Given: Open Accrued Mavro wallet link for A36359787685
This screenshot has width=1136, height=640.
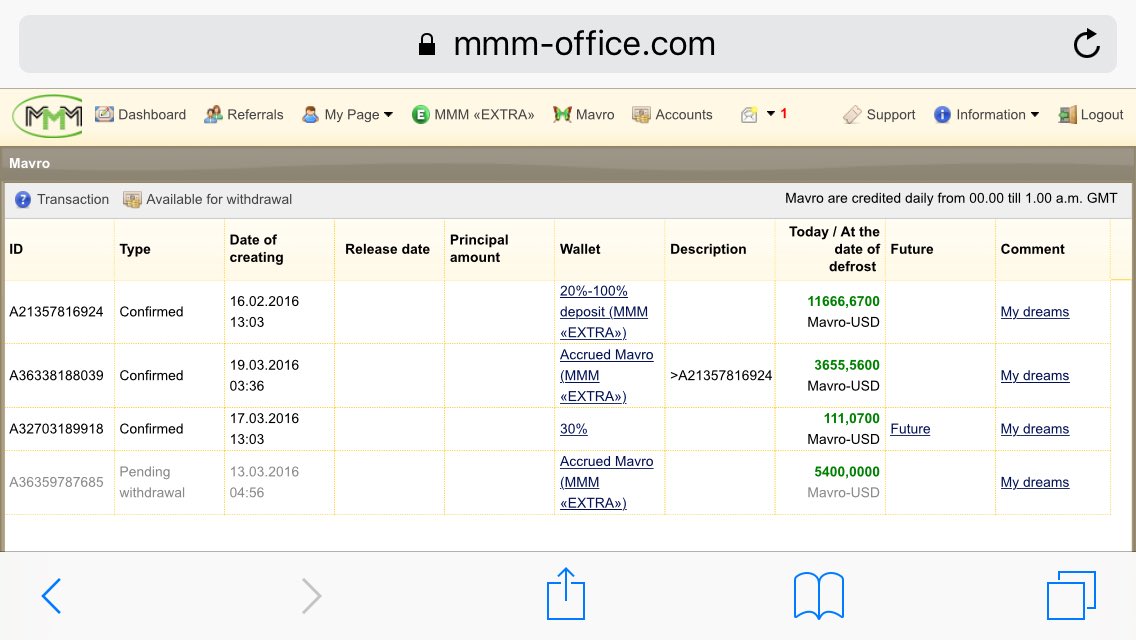Looking at the screenshot, I should coord(606,482).
